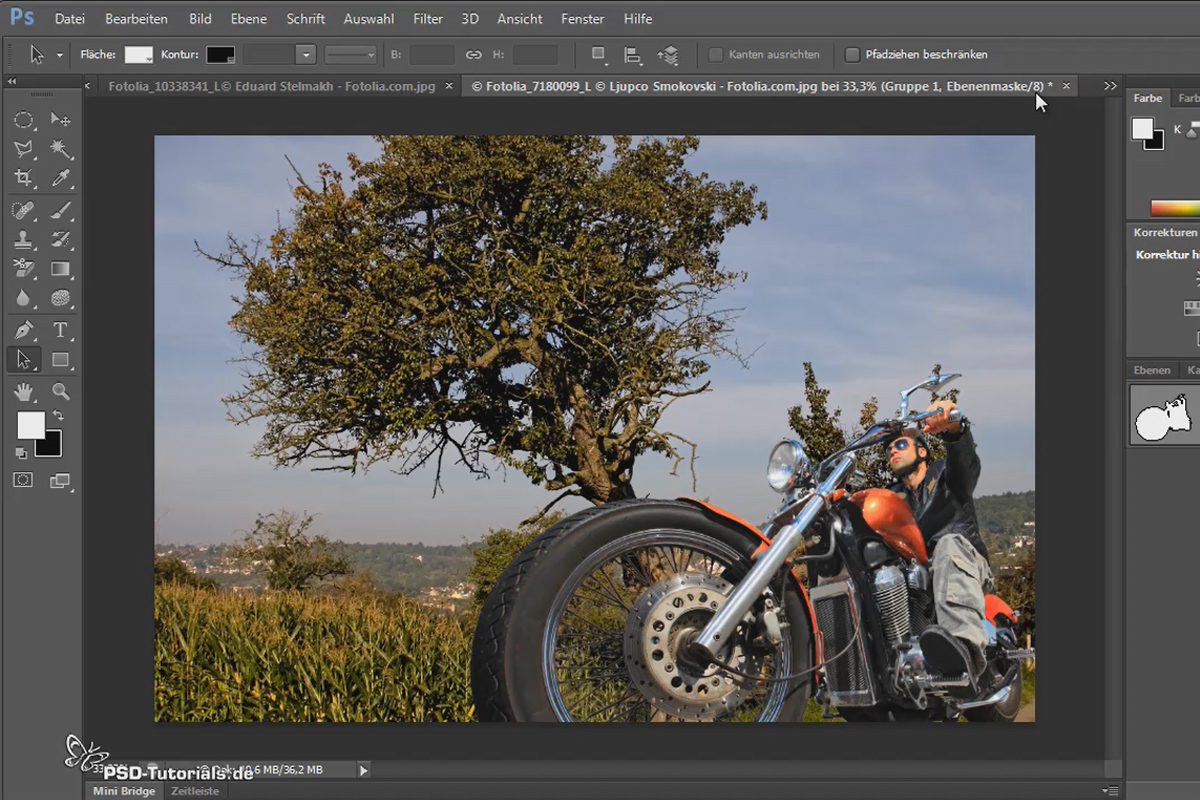Image resolution: width=1200 pixels, height=800 pixels.
Task: Open the Filter menu
Action: pos(428,19)
